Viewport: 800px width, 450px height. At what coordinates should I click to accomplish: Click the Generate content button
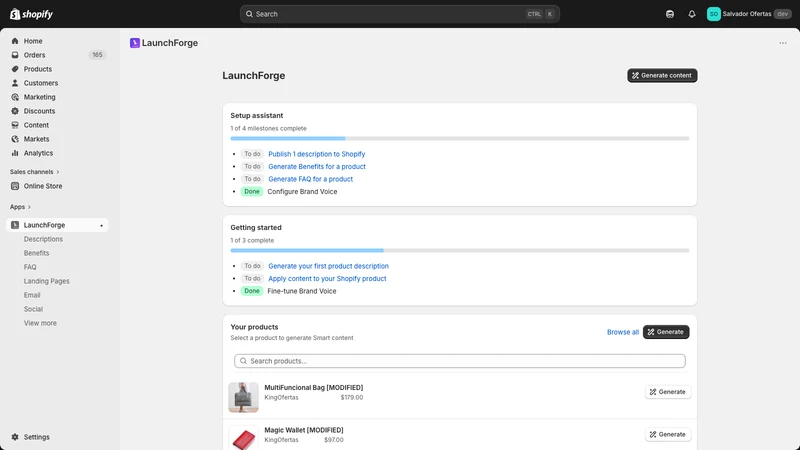point(662,76)
